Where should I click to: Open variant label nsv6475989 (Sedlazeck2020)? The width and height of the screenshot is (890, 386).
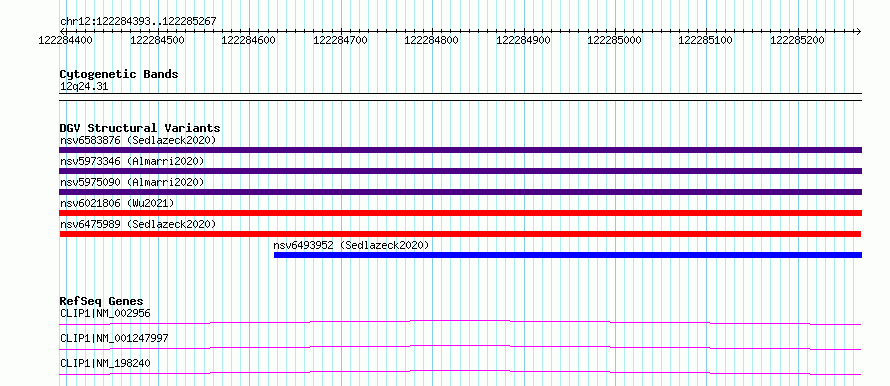tap(138, 224)
